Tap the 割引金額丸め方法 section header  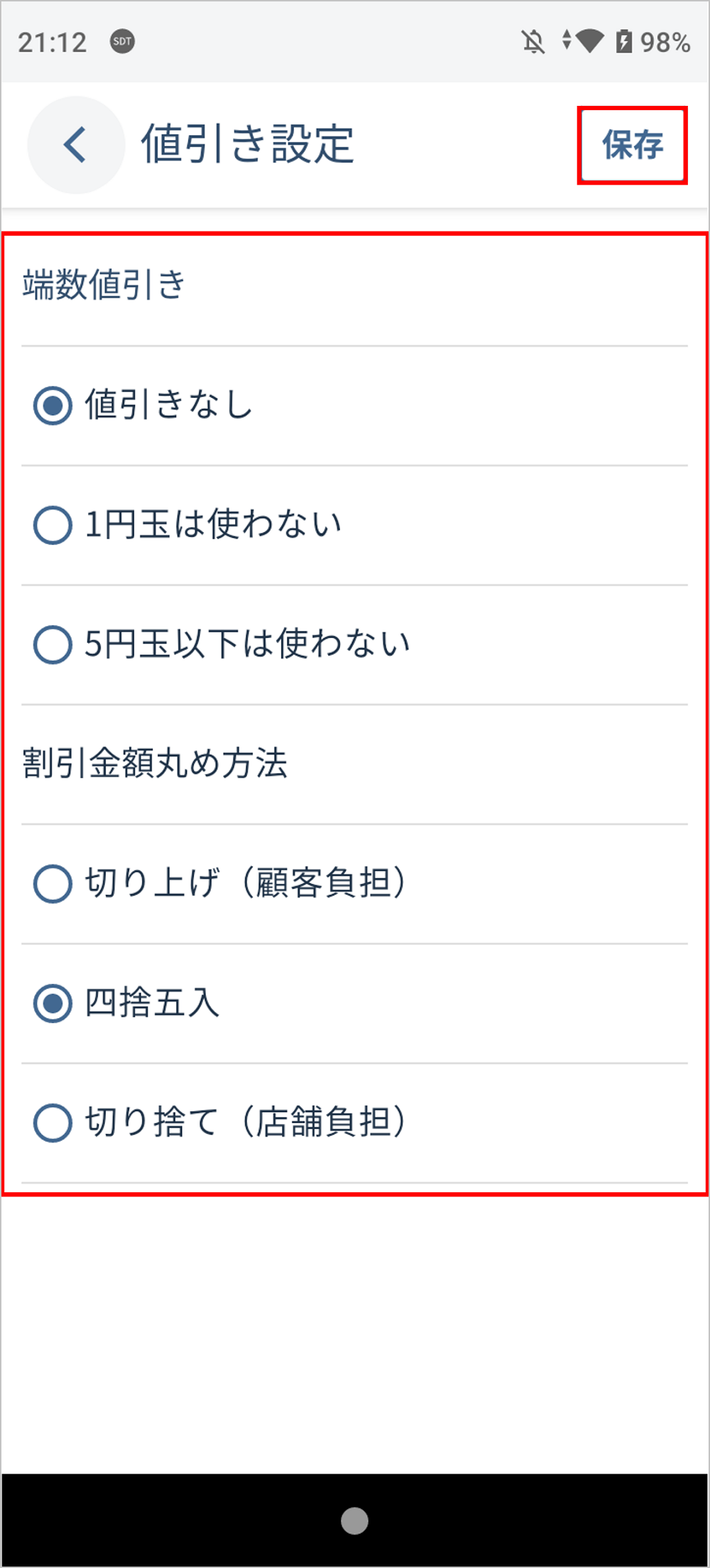(155, 764)
